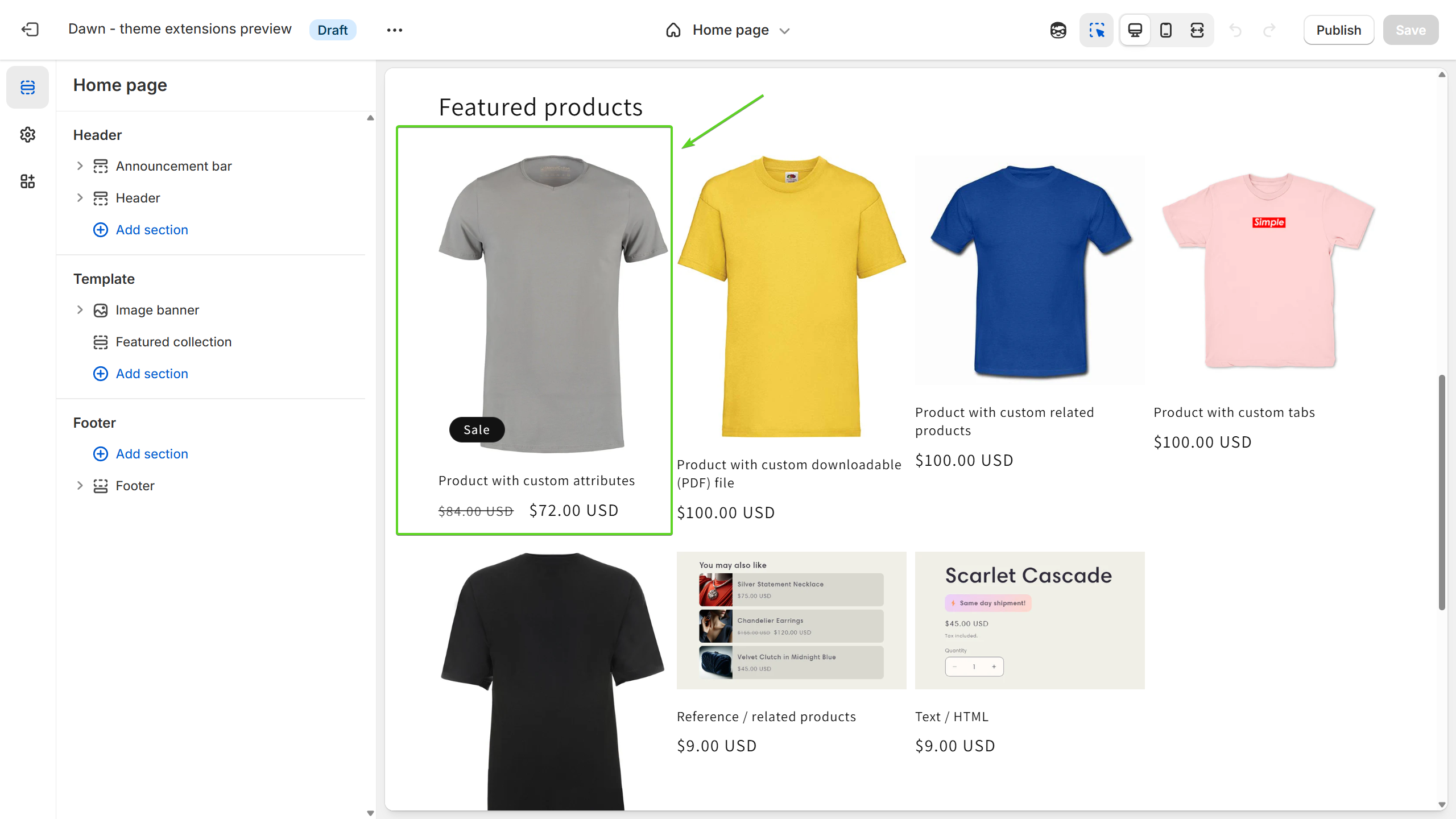Open the three-dot more actions menu
The image size is (1456, 819).
click(394, 30)
